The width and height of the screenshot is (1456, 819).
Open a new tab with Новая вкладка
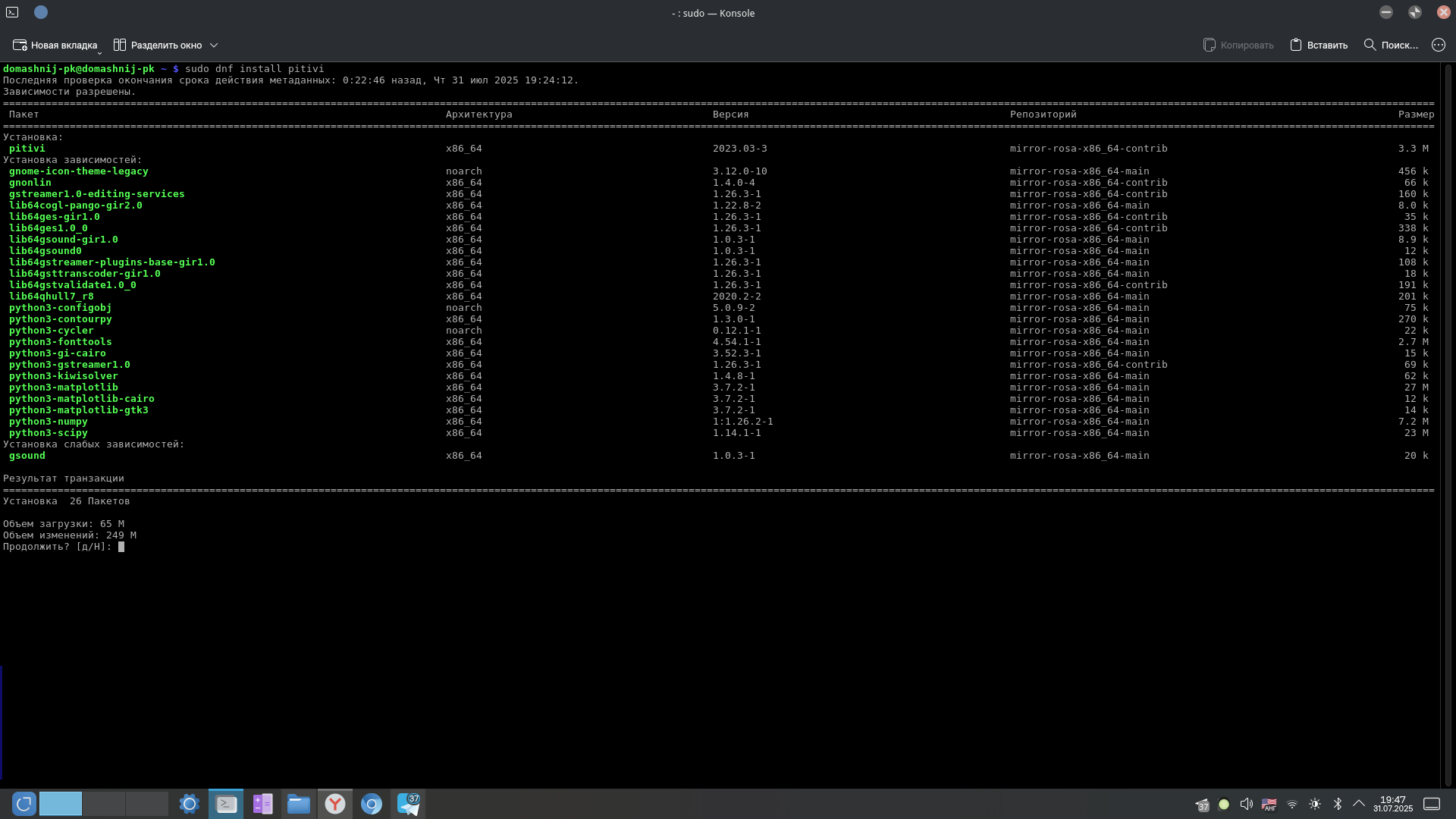coord(55,45)
